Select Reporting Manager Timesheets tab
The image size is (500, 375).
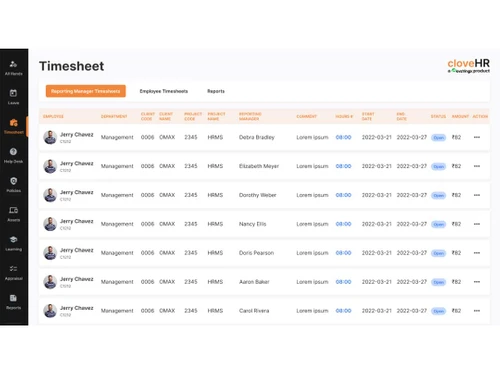[x=86, y=91]
